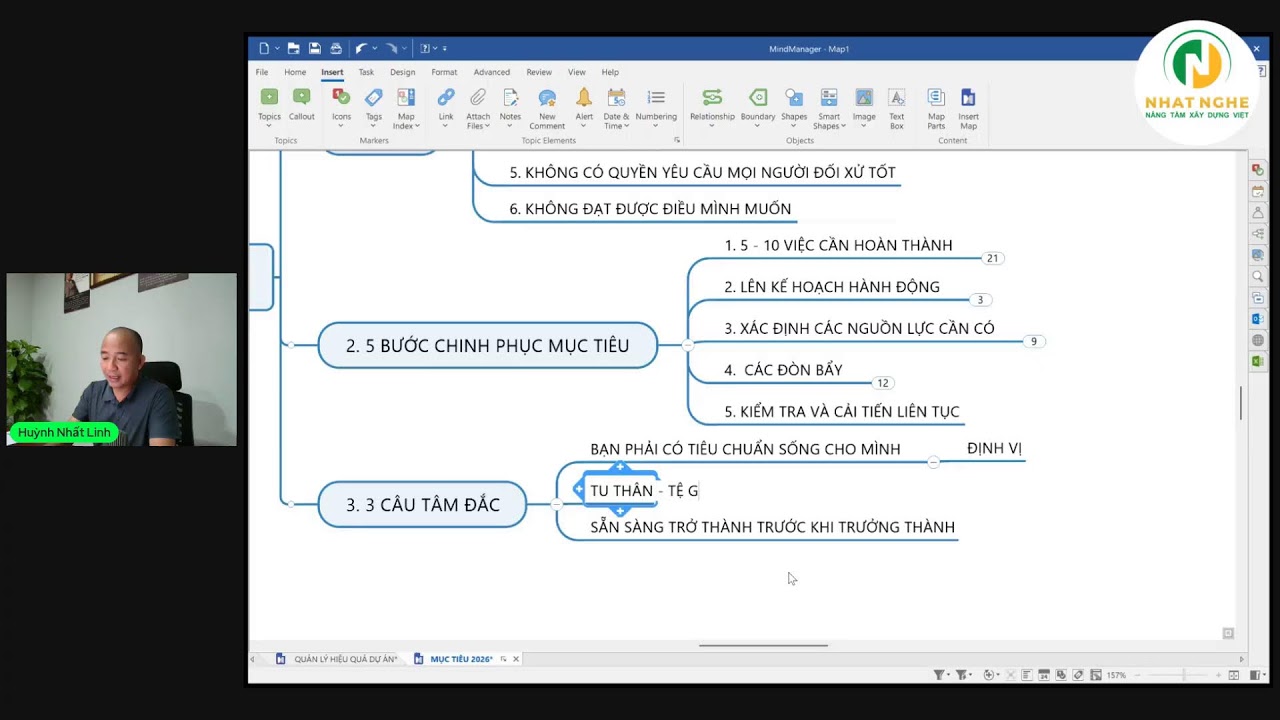Expand the new document dropdown arrow in title bar
Viewport: 1280px width, 720px height.
coord(277,48)
